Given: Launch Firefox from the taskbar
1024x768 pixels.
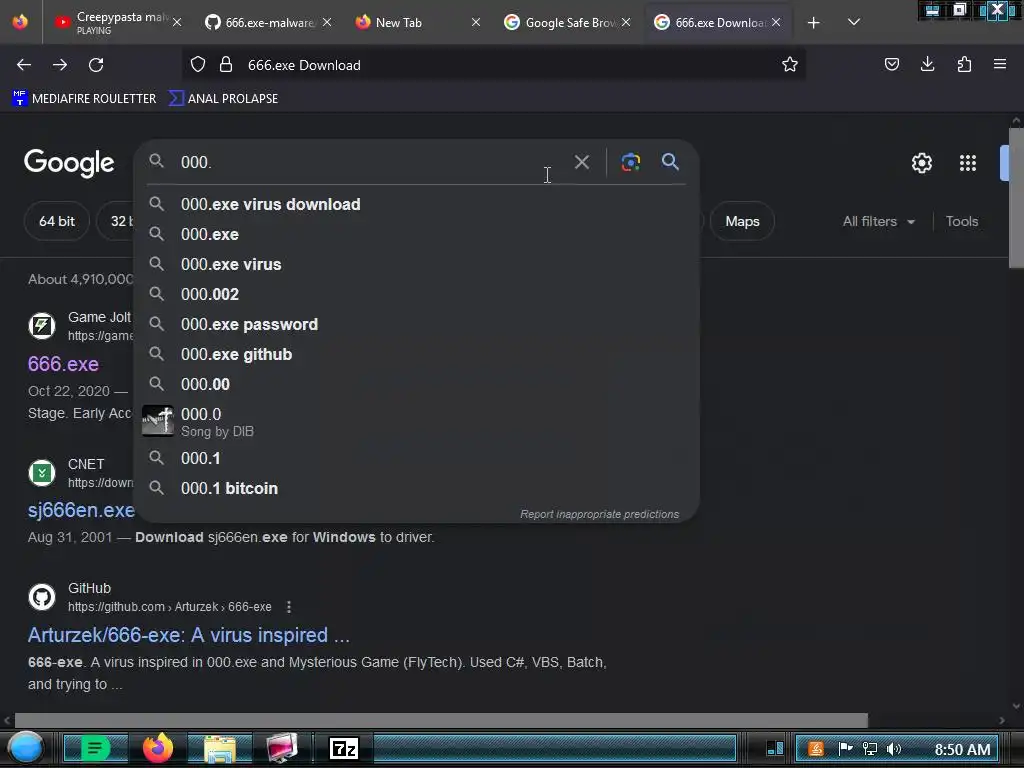Looking at the screenshot, I should click(157, 748).
